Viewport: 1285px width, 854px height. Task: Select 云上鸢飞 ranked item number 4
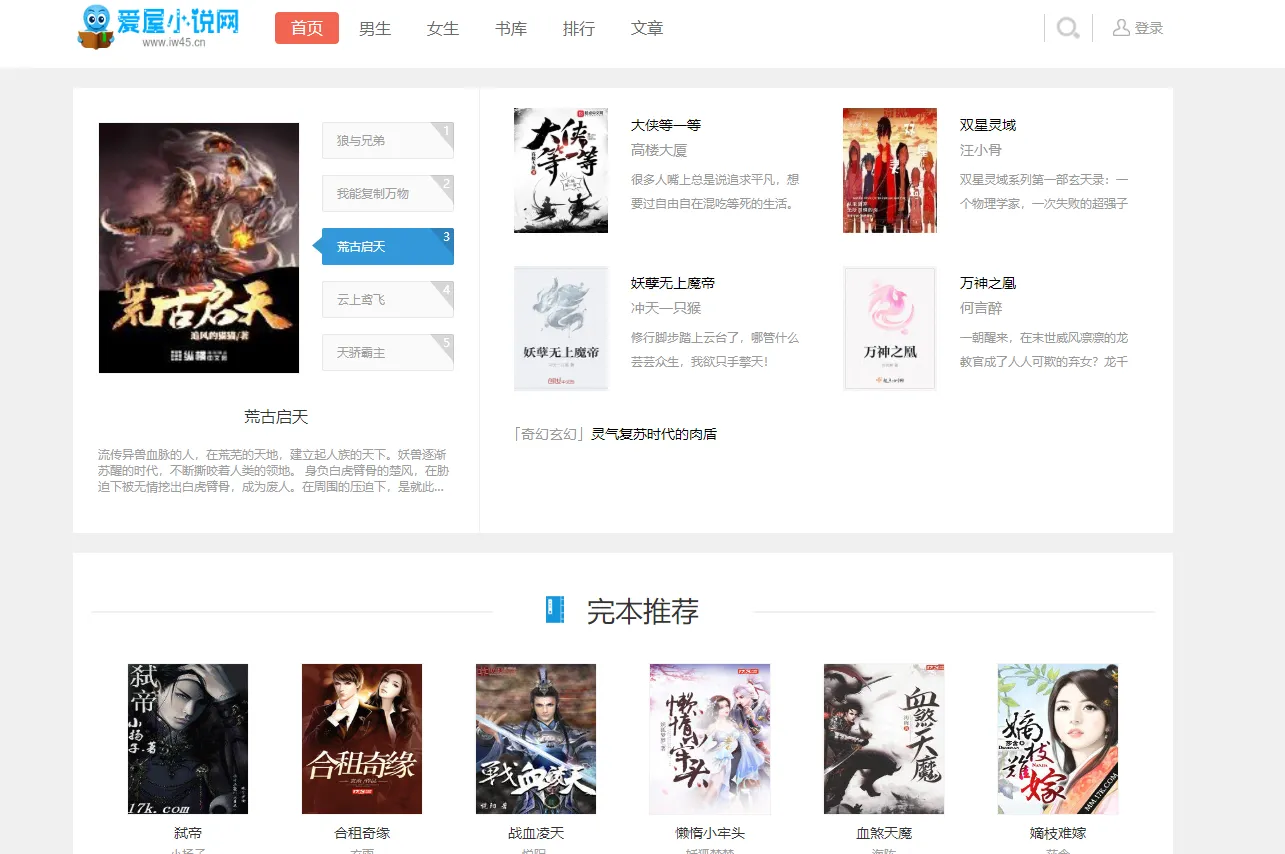pos(387,300)
